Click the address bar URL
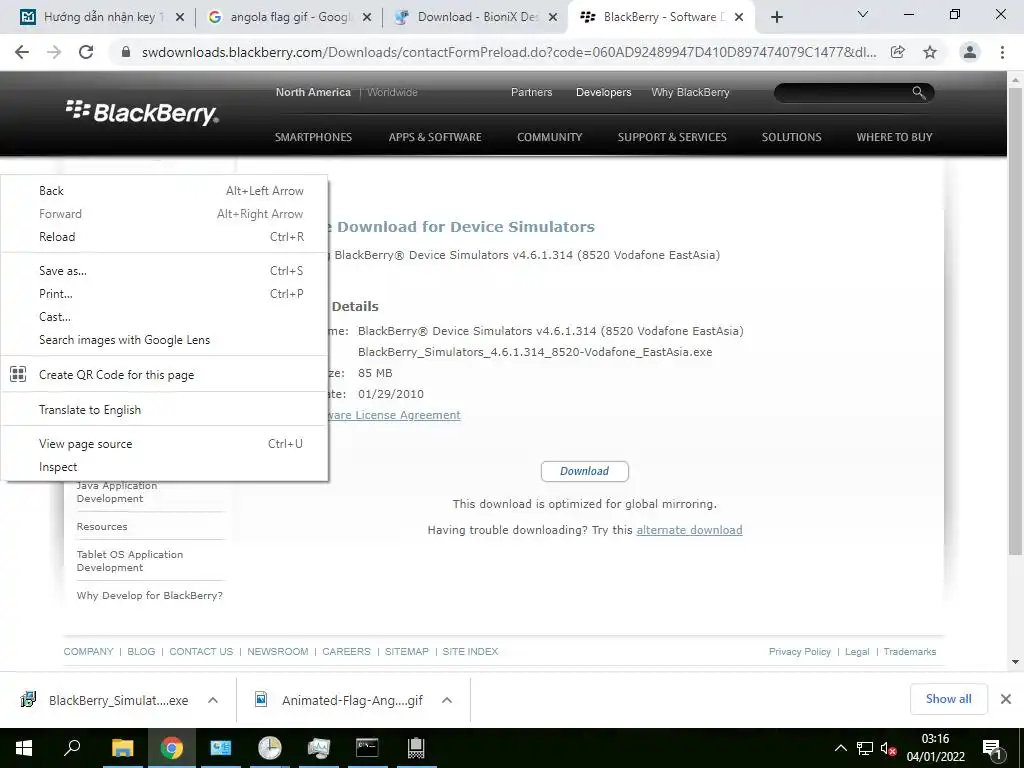The width and height of the screenshot is (1024, 768). point(509,52)
